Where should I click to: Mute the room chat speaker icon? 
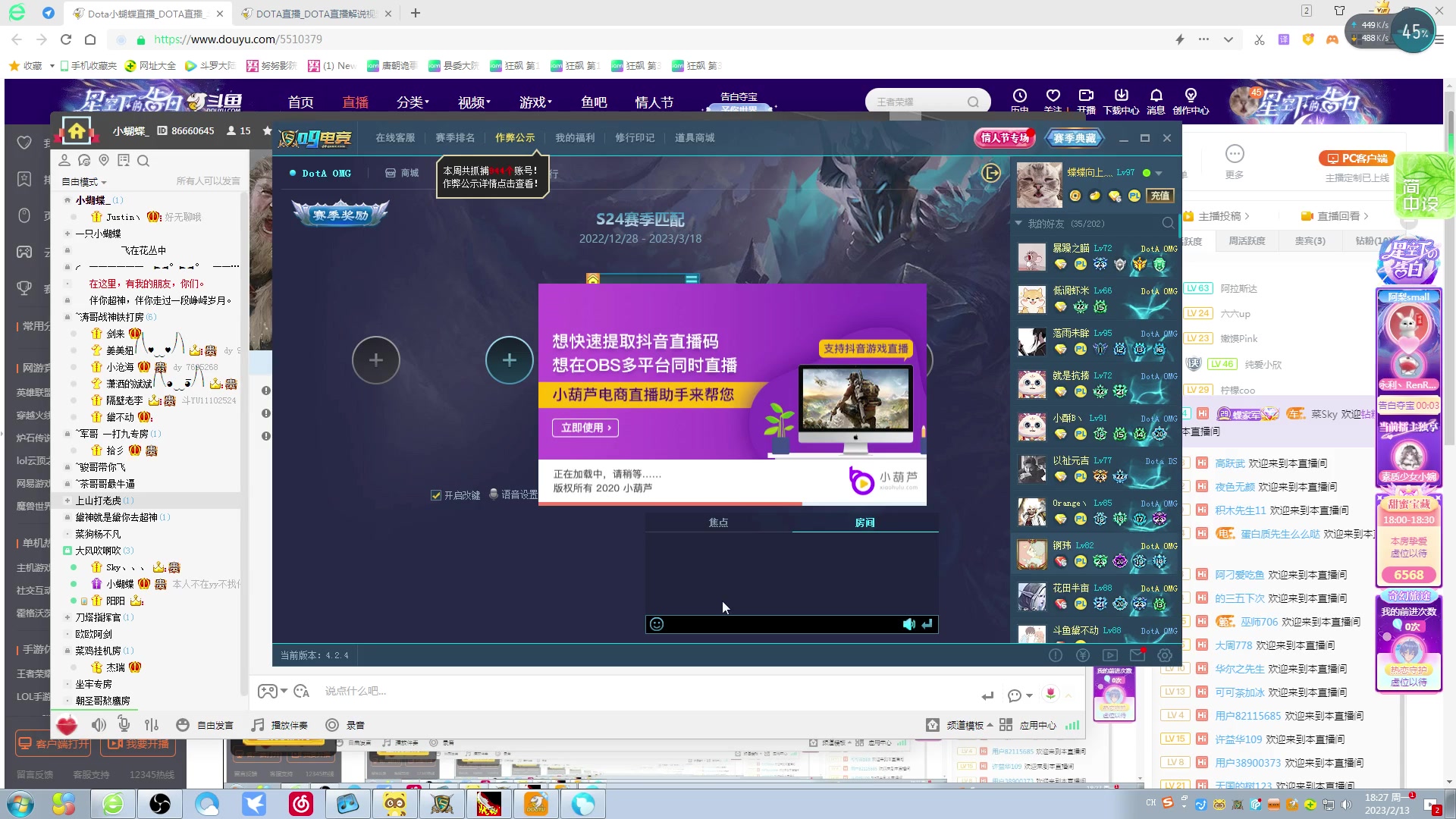pyautogui.click(x=908, y=624)
